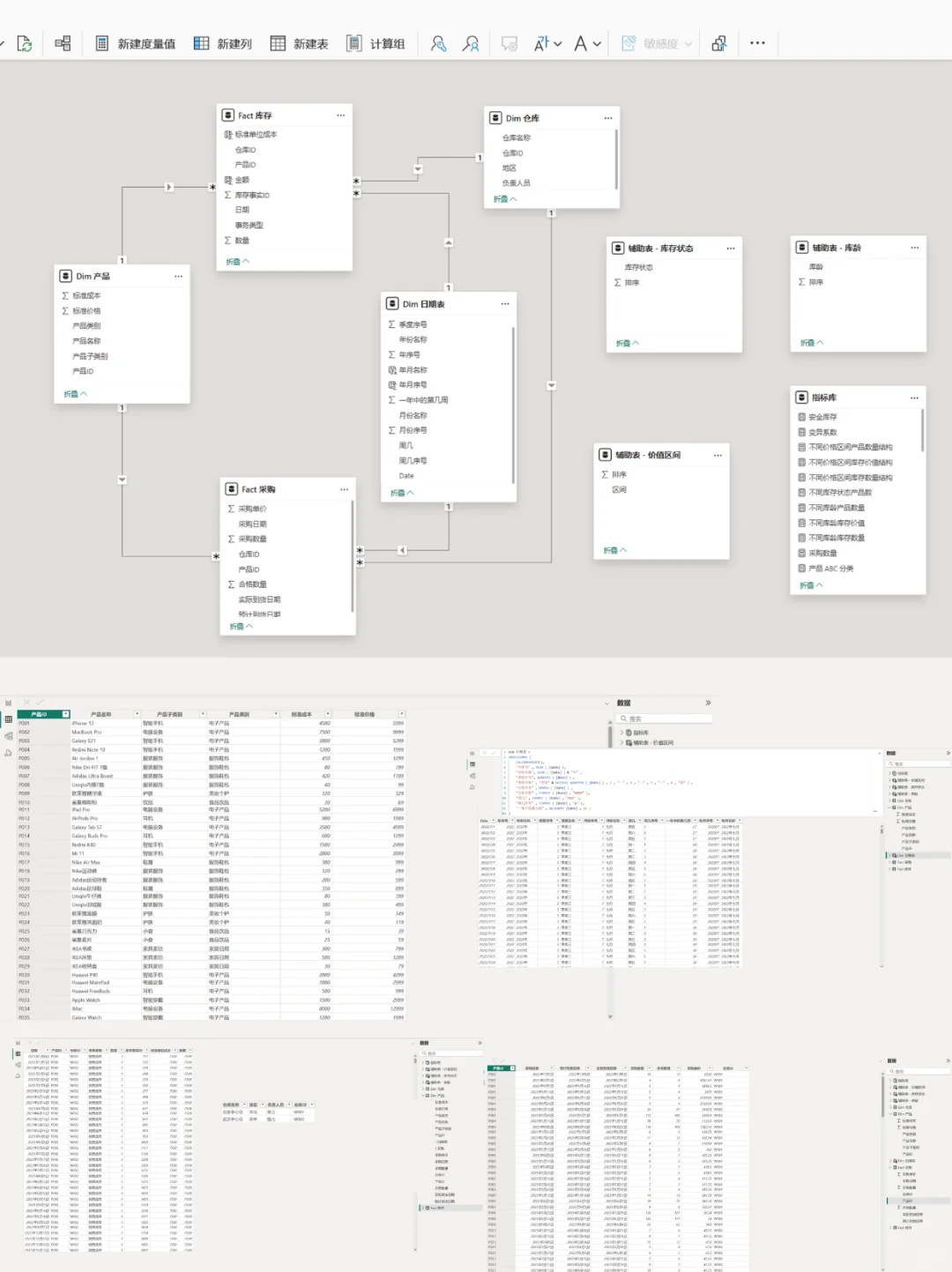This screenshot has width=952, height=1272.
Task: Collapse the Dim 日期表 table with 折叠
Action: coord(403,493)
